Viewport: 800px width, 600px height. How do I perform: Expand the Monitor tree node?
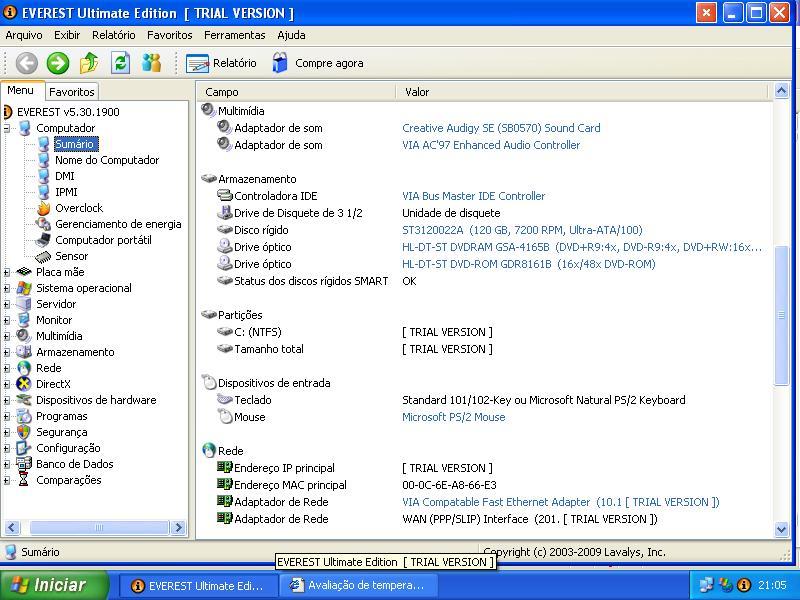(7, 320)
